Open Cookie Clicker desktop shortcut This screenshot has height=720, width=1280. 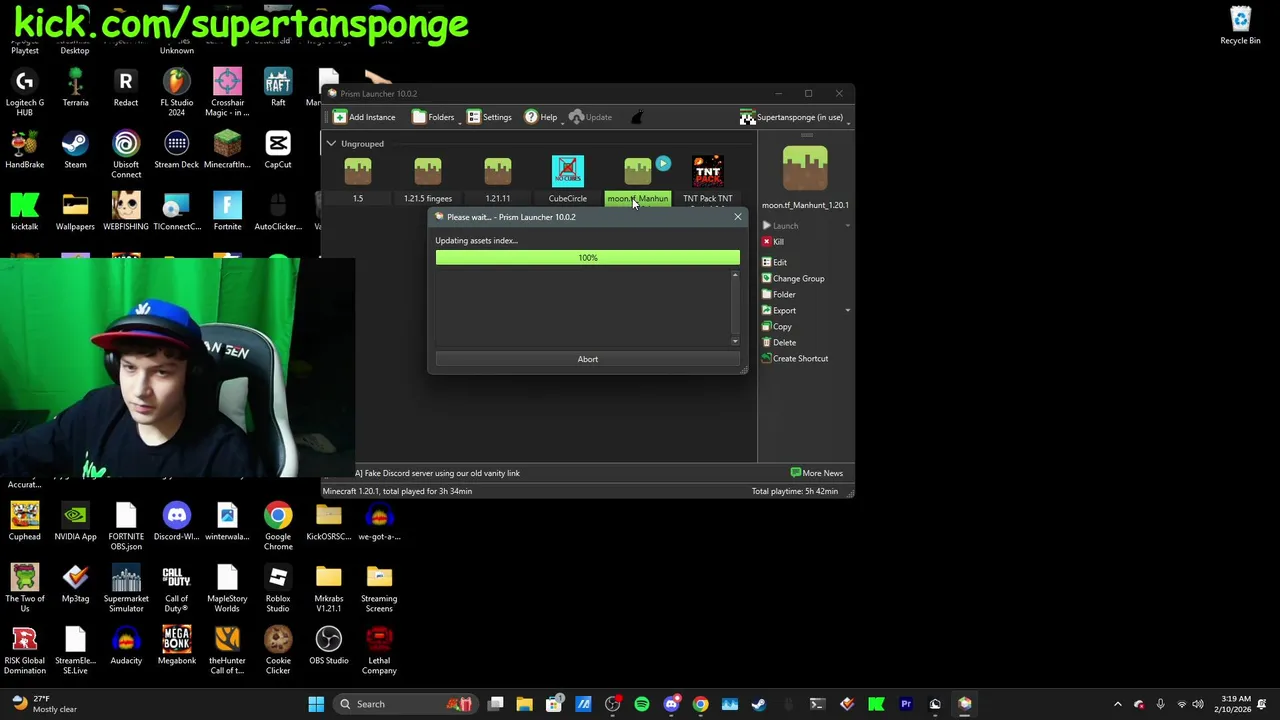pyautogui.click(x=278, y=650)
